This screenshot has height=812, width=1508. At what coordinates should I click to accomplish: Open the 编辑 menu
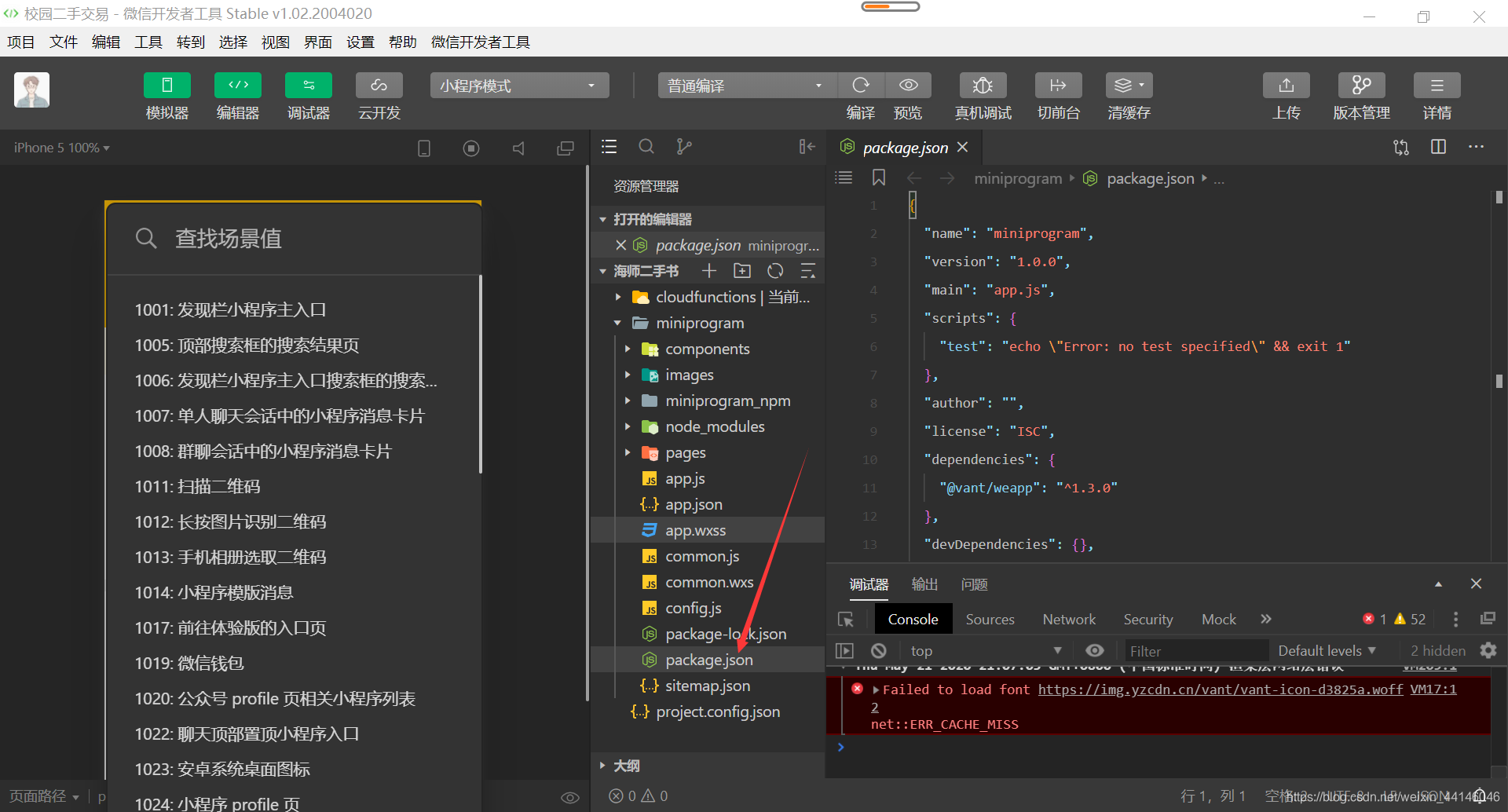(106, 42)
